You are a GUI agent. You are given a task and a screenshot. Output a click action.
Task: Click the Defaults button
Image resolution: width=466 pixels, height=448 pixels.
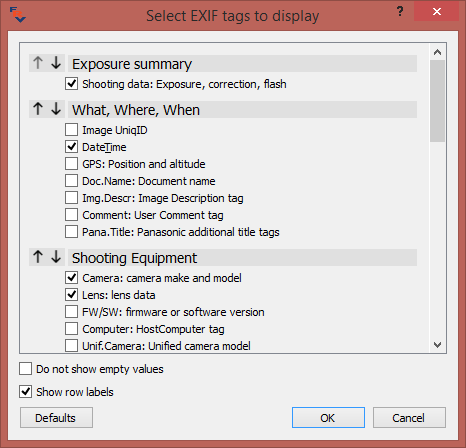tap(56, 418)
